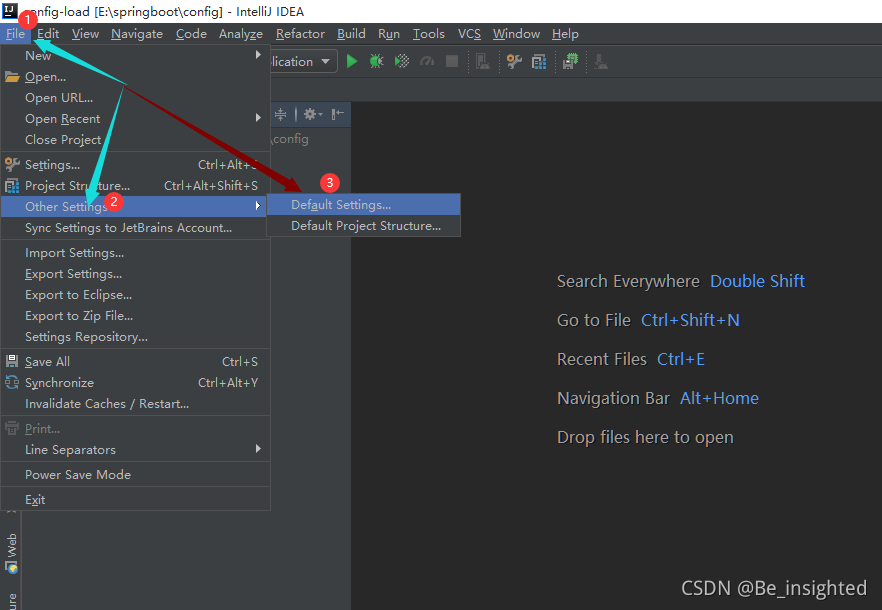Open Project Structure via the toolbar grid icon
882x610 pixels.
point(539,61)
